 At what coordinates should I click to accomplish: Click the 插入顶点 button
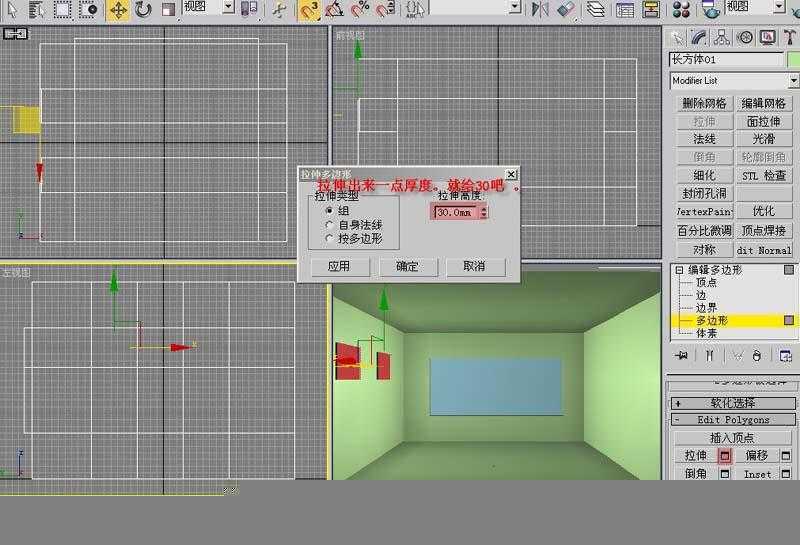[732, 438]
